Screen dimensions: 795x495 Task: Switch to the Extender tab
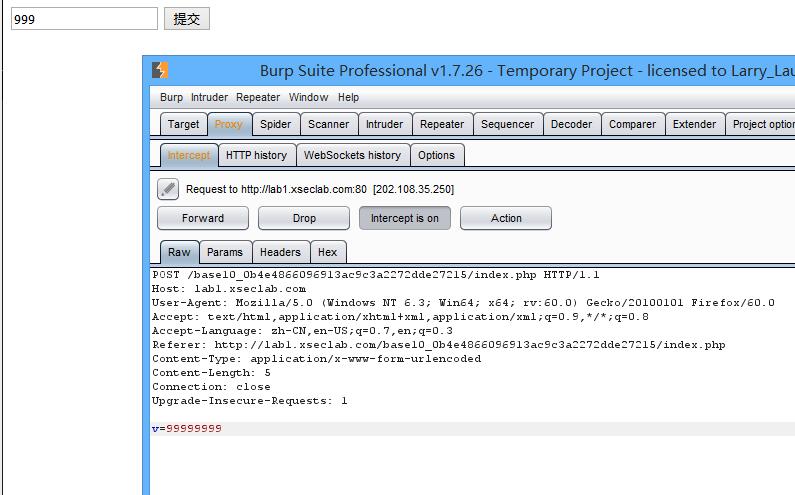tap(695, 124)
